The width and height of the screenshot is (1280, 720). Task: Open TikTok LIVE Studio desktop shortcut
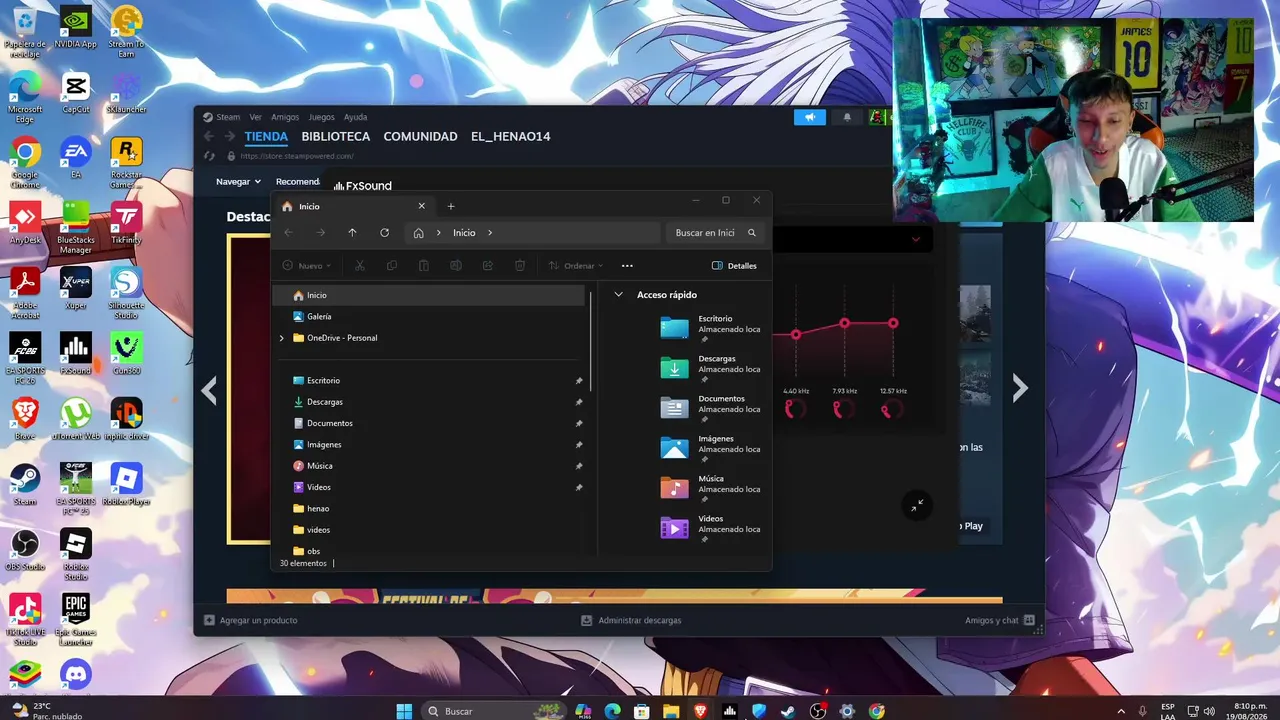(25, 619)
